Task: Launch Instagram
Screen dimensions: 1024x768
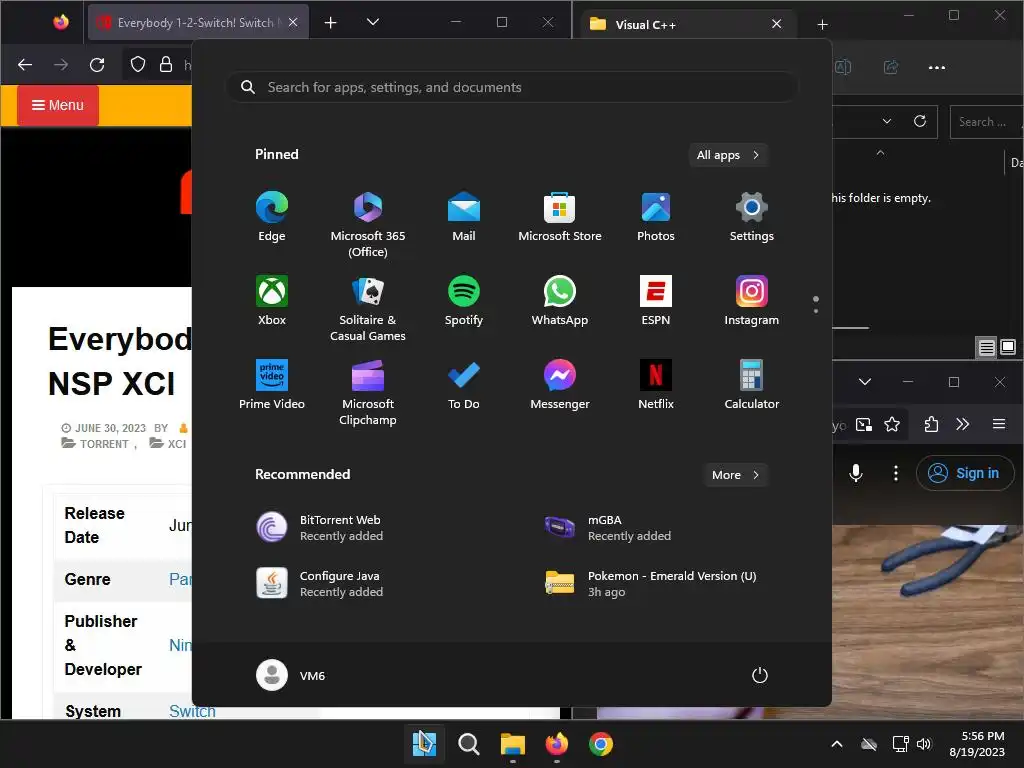Action: 752,300
